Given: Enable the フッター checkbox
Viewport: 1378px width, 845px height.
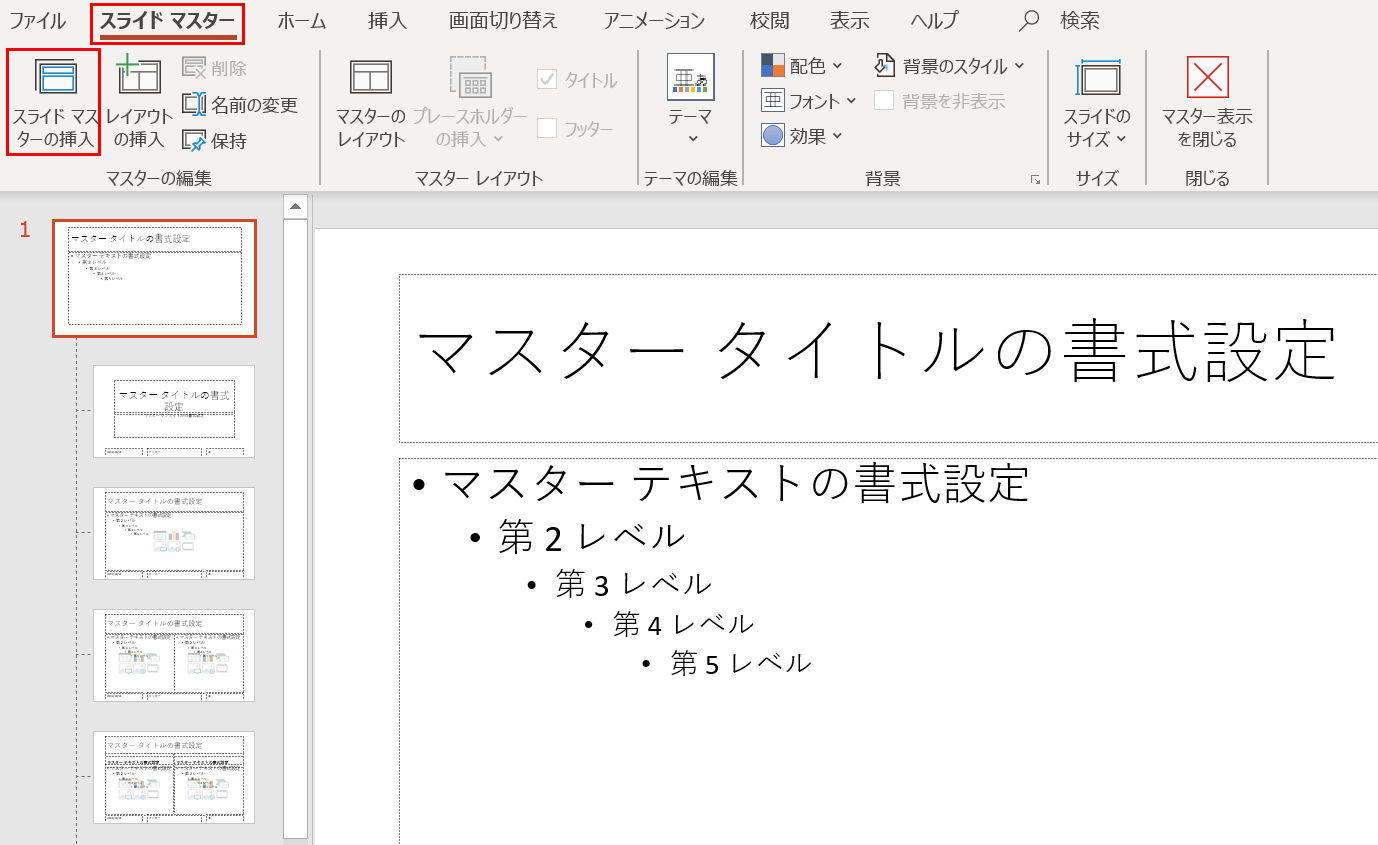Looking at the screenshot, I should click(545, 128).
